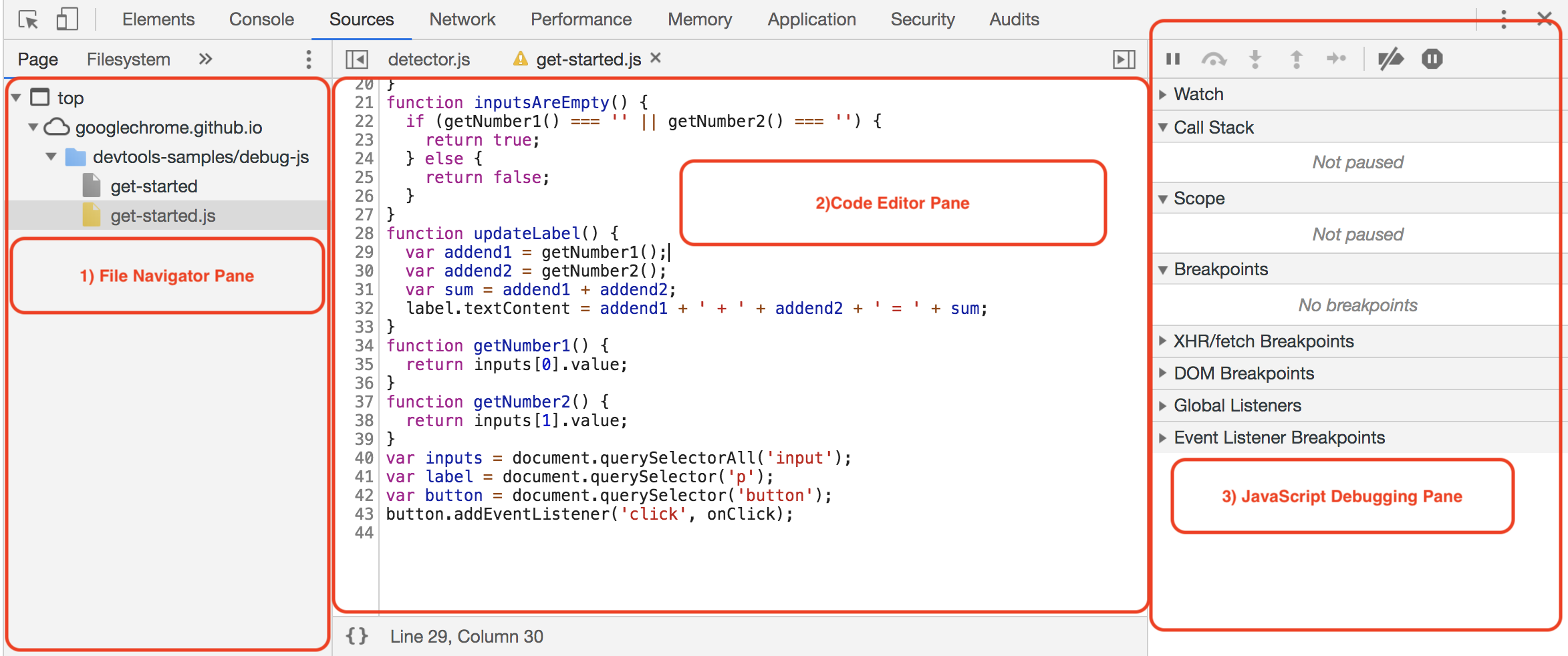Open the Application panel
This screenshot has width=1568, height=656.
point(812,19)
